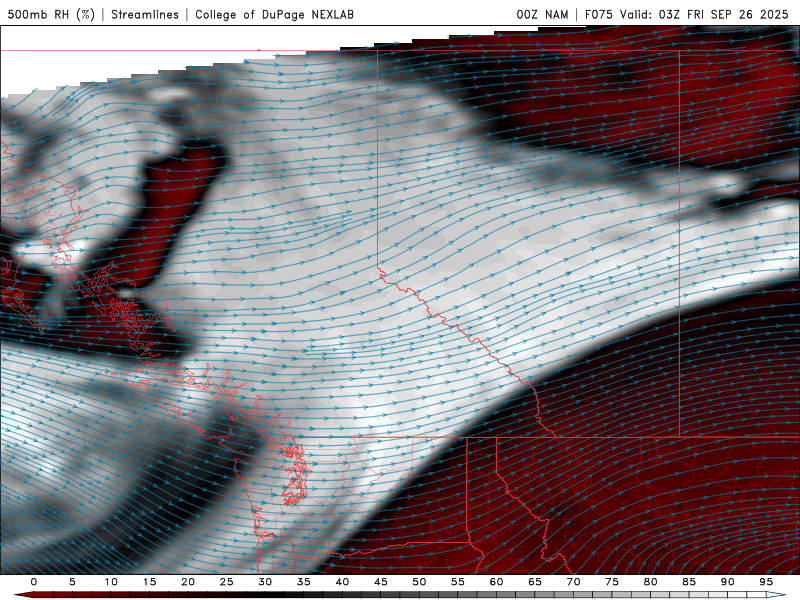Click the '15' colorbar scale label

[149, 582]
